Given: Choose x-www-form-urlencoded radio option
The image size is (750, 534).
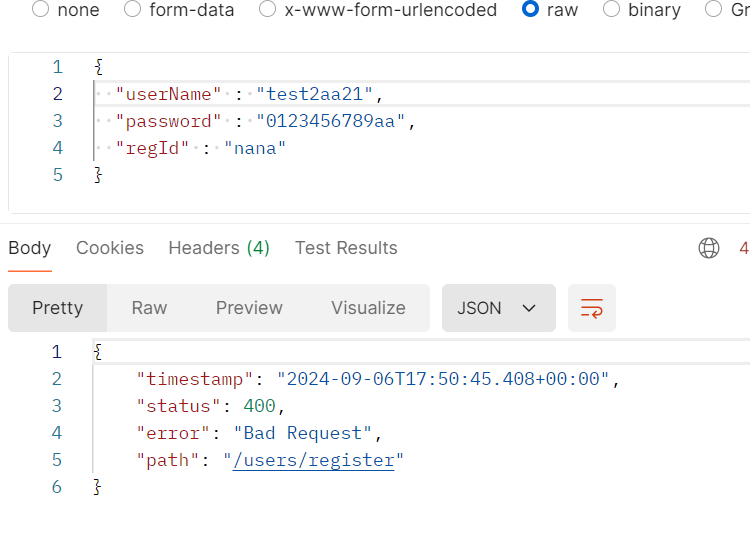Looking at the screenshot, I should (x=268, y=10).
